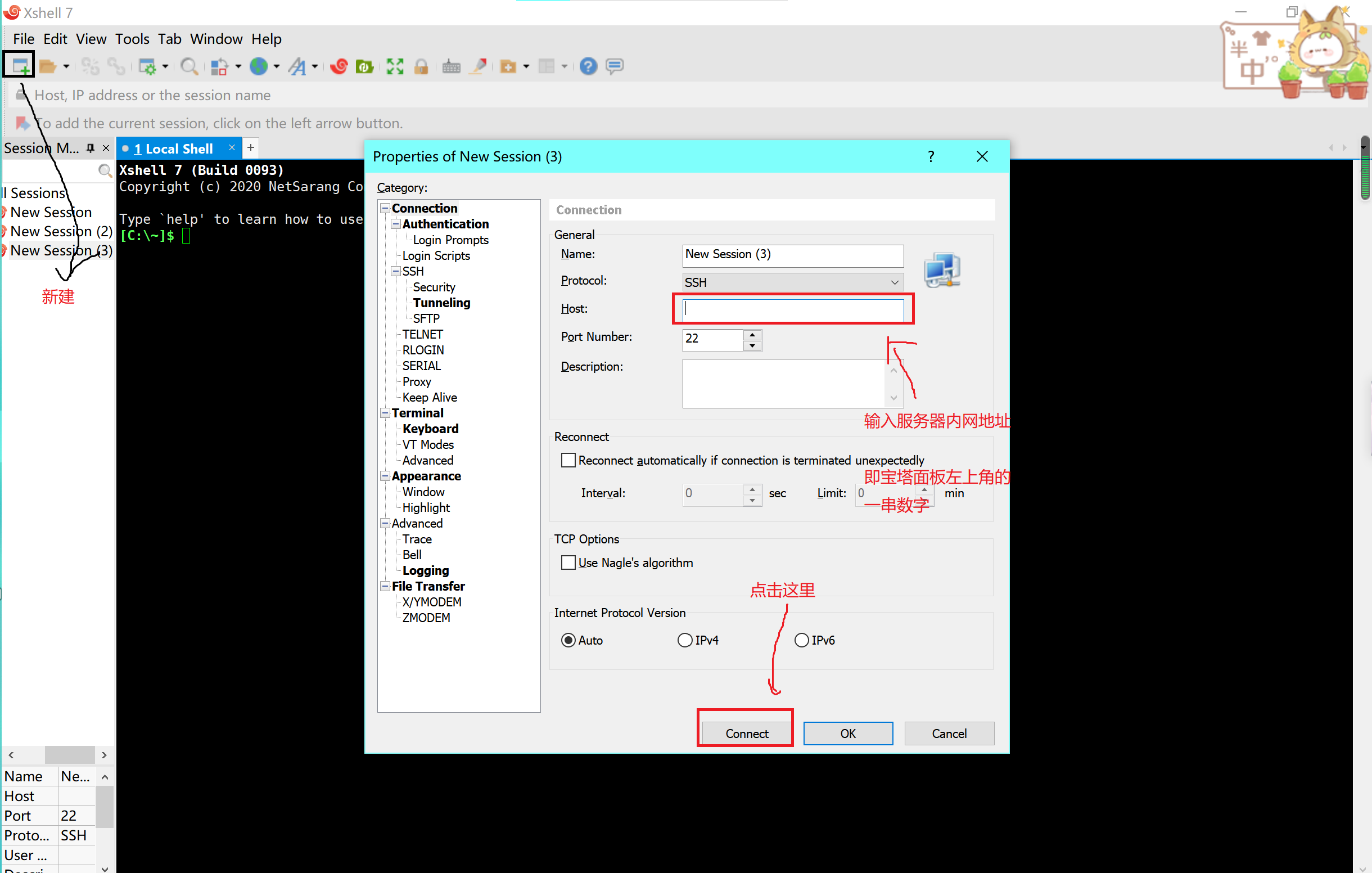1372x873 pixels.
Task: Open the Edit menu
Action: click(x=55, y=39)
